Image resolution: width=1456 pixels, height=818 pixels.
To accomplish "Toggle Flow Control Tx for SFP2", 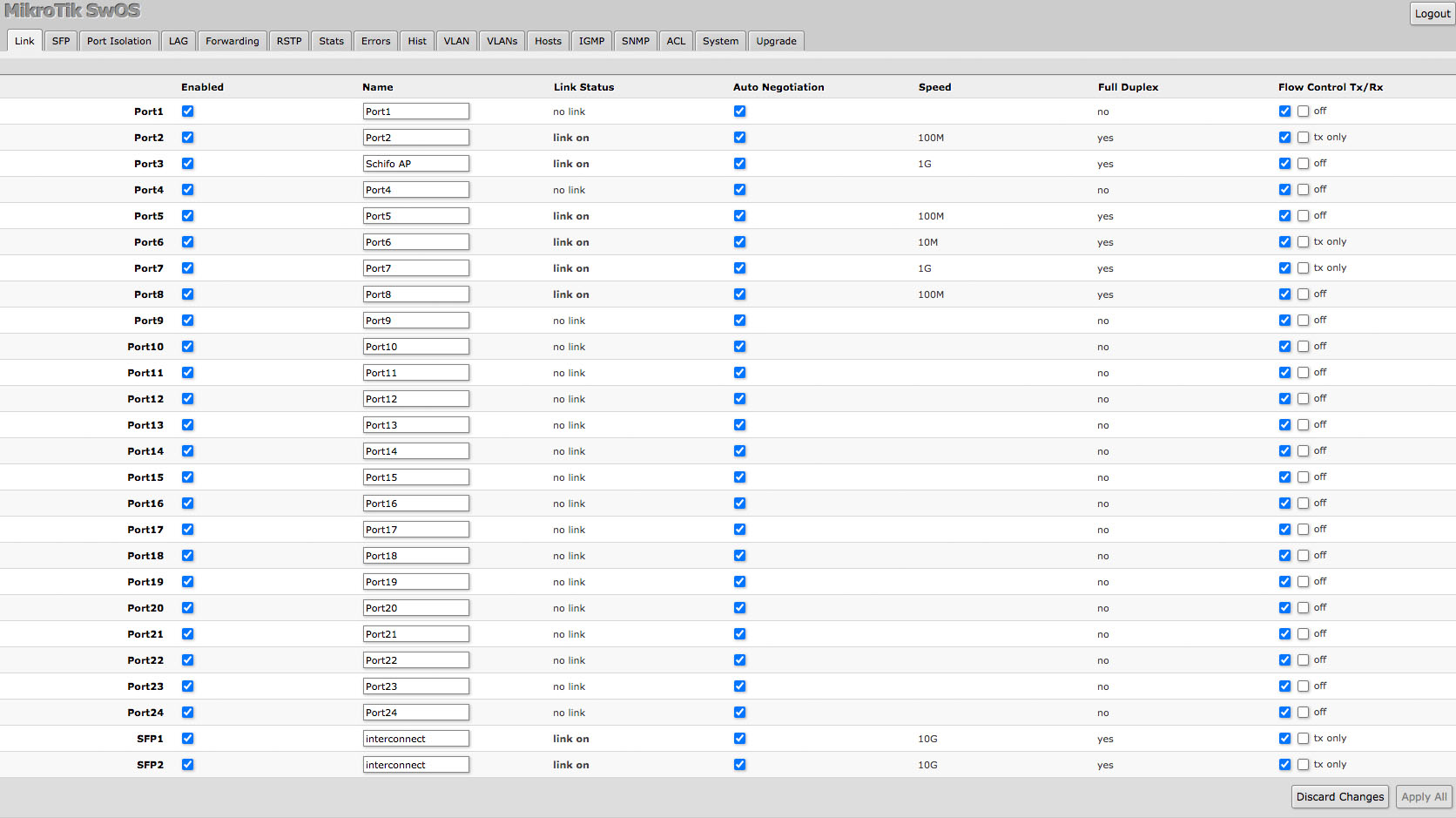I will click(x=1285, y=765).
